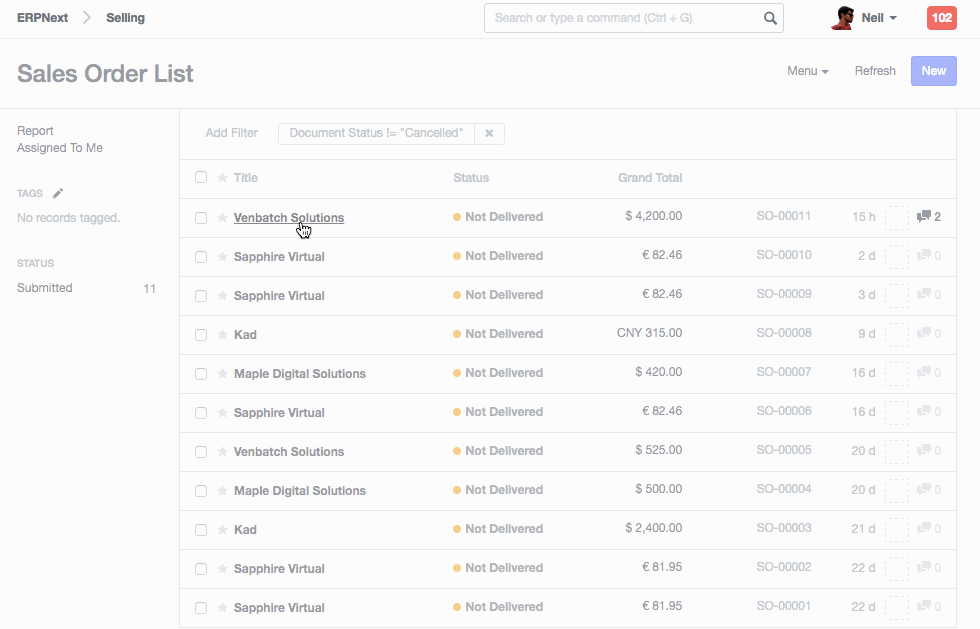Expand the Neil user dropdown
Viewport: 980px width, 629px height.
pos(879,18)
